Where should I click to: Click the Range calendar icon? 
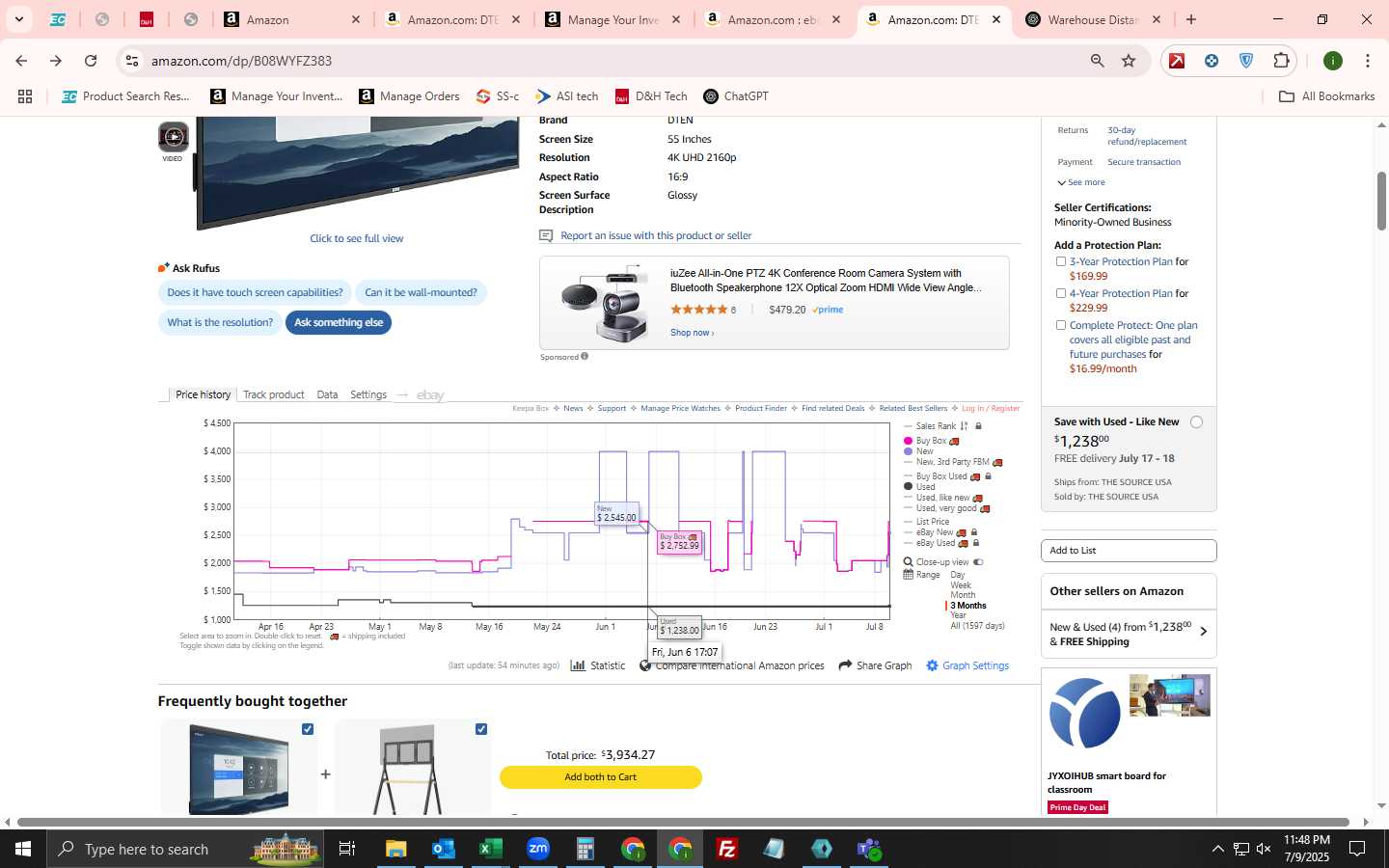[x=908, y=575]
